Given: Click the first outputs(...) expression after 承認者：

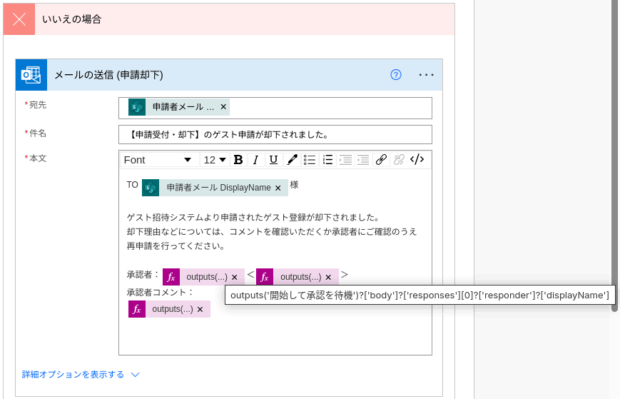Looking at the screenshot, I should tap(203, 277).
